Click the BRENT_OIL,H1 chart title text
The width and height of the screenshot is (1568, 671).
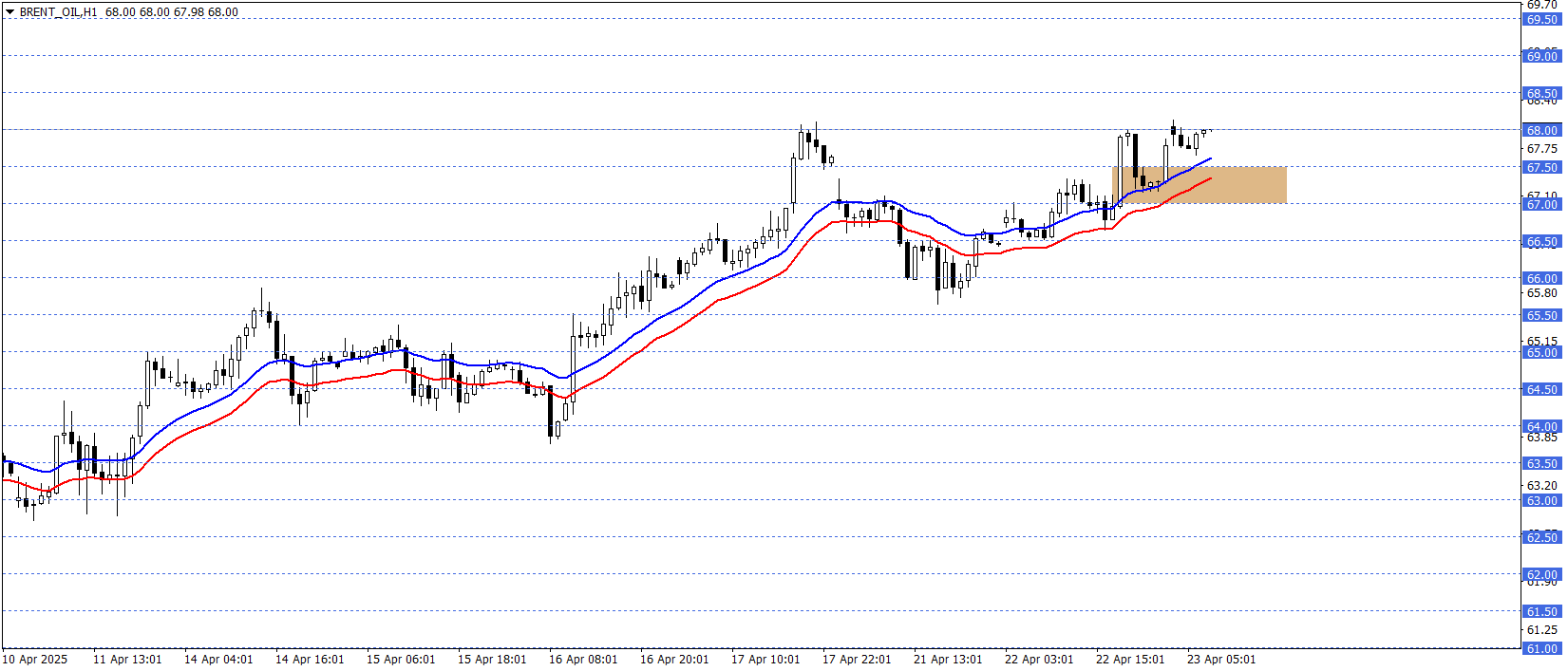pyautogui.click(x=58, y=12)
